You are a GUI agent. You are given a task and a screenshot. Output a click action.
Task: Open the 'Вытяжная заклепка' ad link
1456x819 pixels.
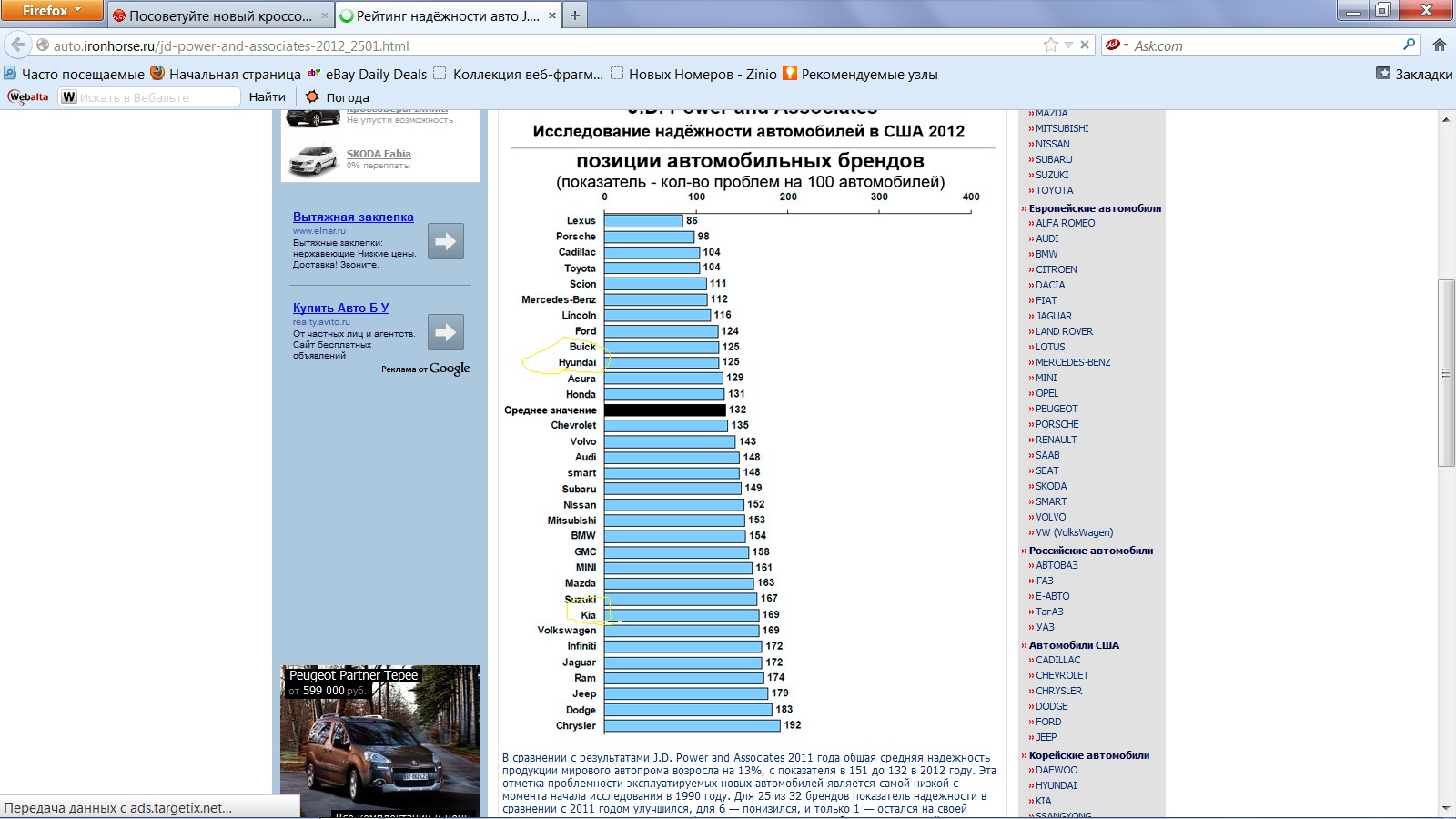(353, 217)
